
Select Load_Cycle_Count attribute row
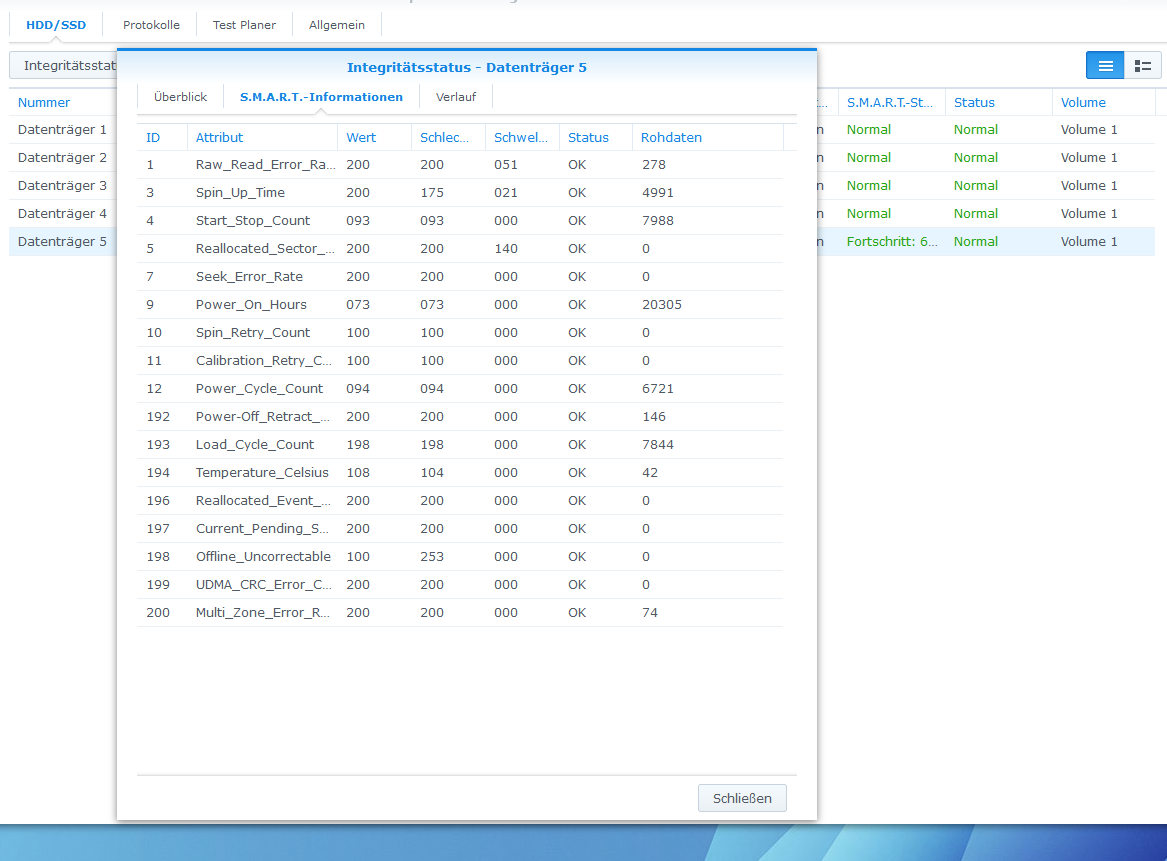point(460,445)
